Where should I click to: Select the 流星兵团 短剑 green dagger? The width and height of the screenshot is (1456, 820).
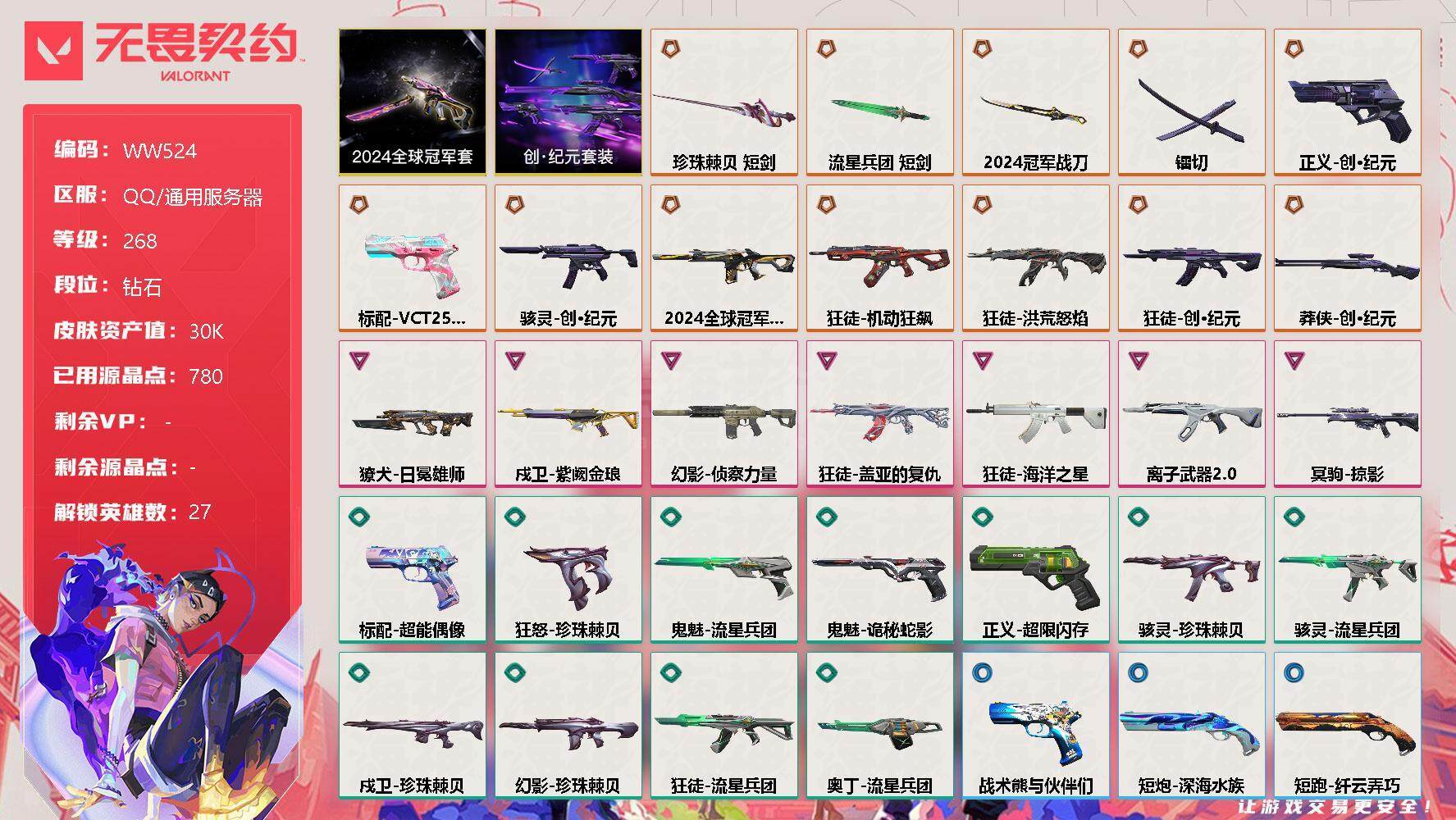880,102
